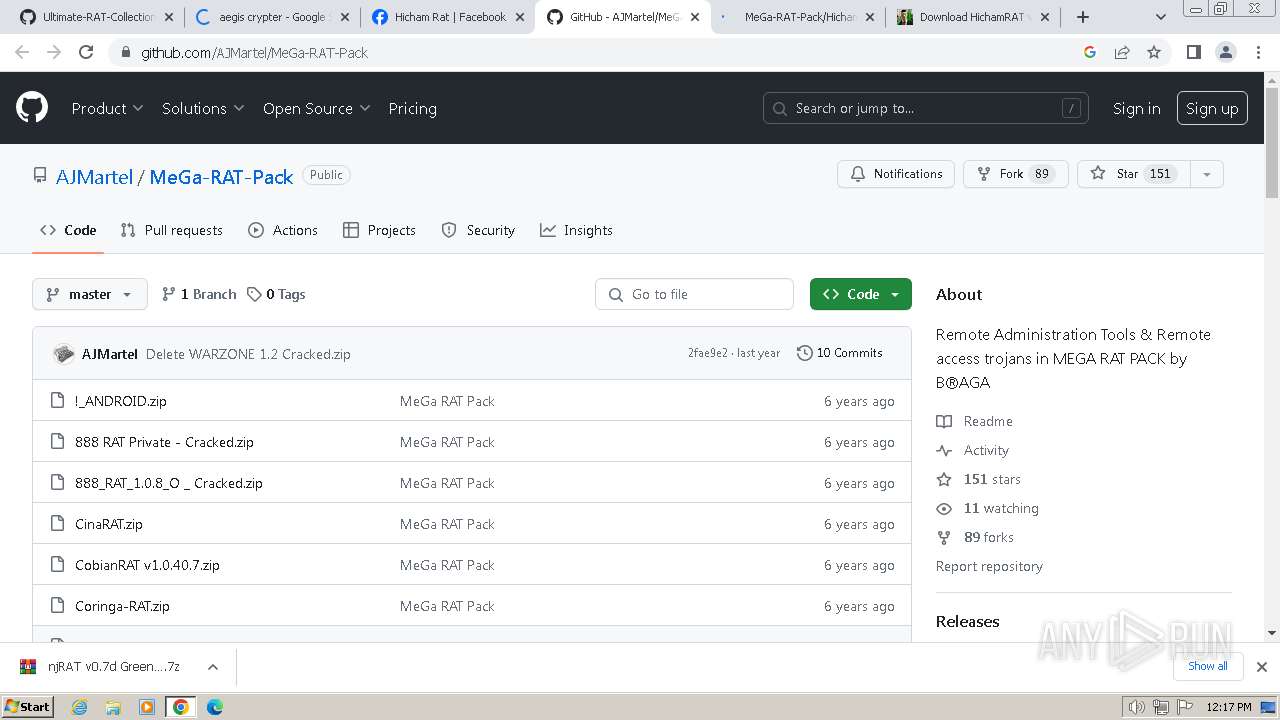This screenshot has width=1280, height=720.
Task: Click the Go to file search field
Action: (695, 294)
